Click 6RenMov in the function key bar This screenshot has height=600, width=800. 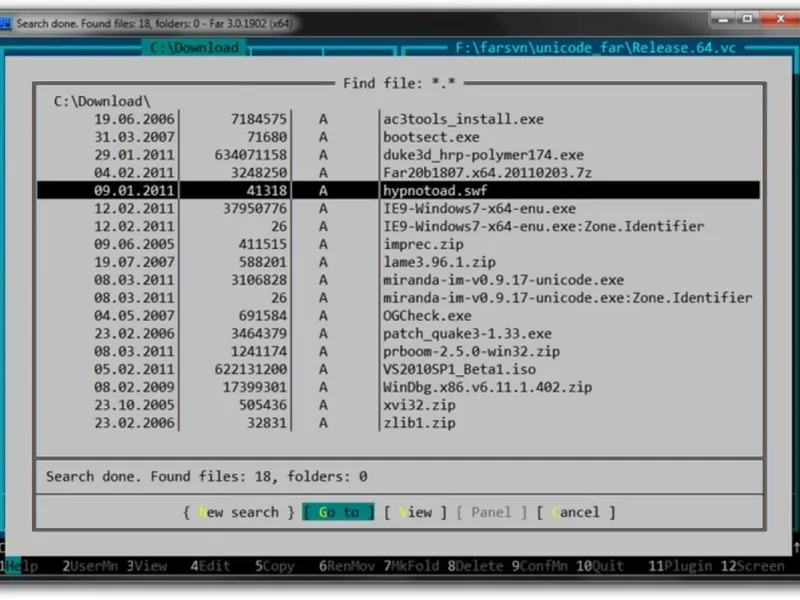pos(346,566)
